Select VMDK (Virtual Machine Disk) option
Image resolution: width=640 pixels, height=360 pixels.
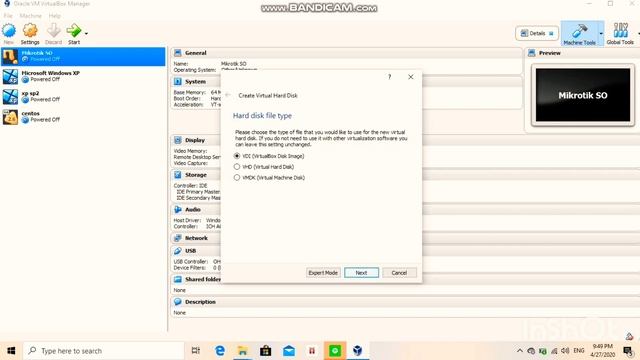click(x=269, y=178)
